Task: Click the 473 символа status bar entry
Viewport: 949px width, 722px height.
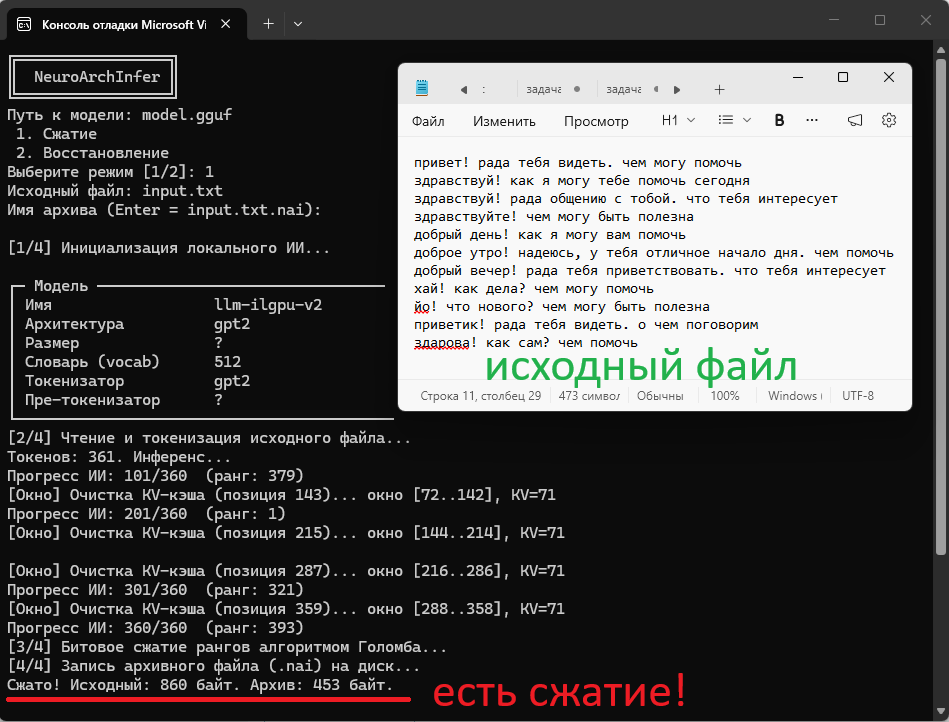Action: click(x=589, y=396)
